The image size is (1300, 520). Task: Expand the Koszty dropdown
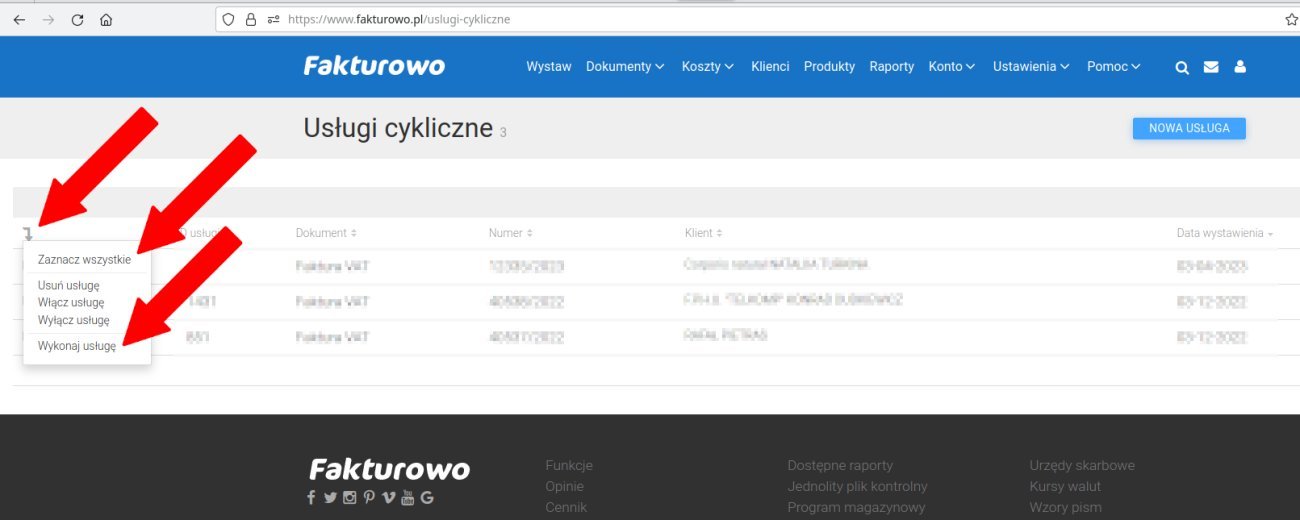[708, 66]
